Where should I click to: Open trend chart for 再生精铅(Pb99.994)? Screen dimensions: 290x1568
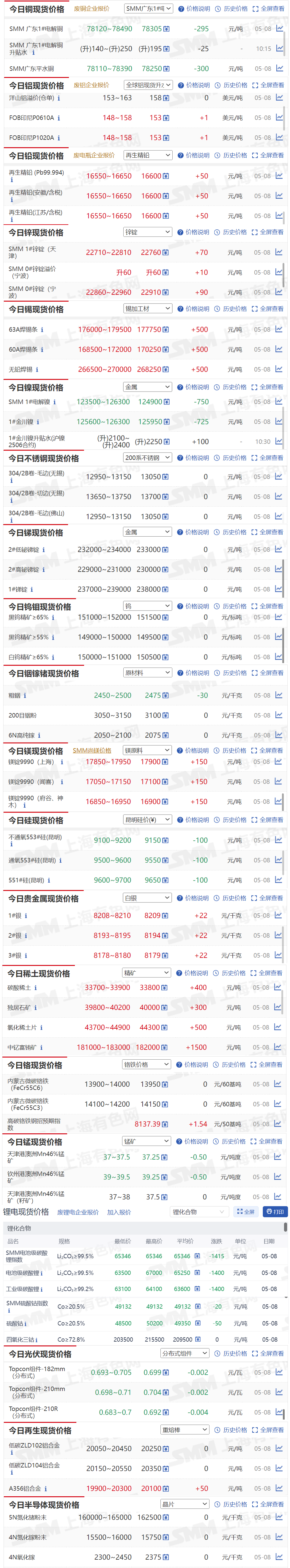pos(279,176)
